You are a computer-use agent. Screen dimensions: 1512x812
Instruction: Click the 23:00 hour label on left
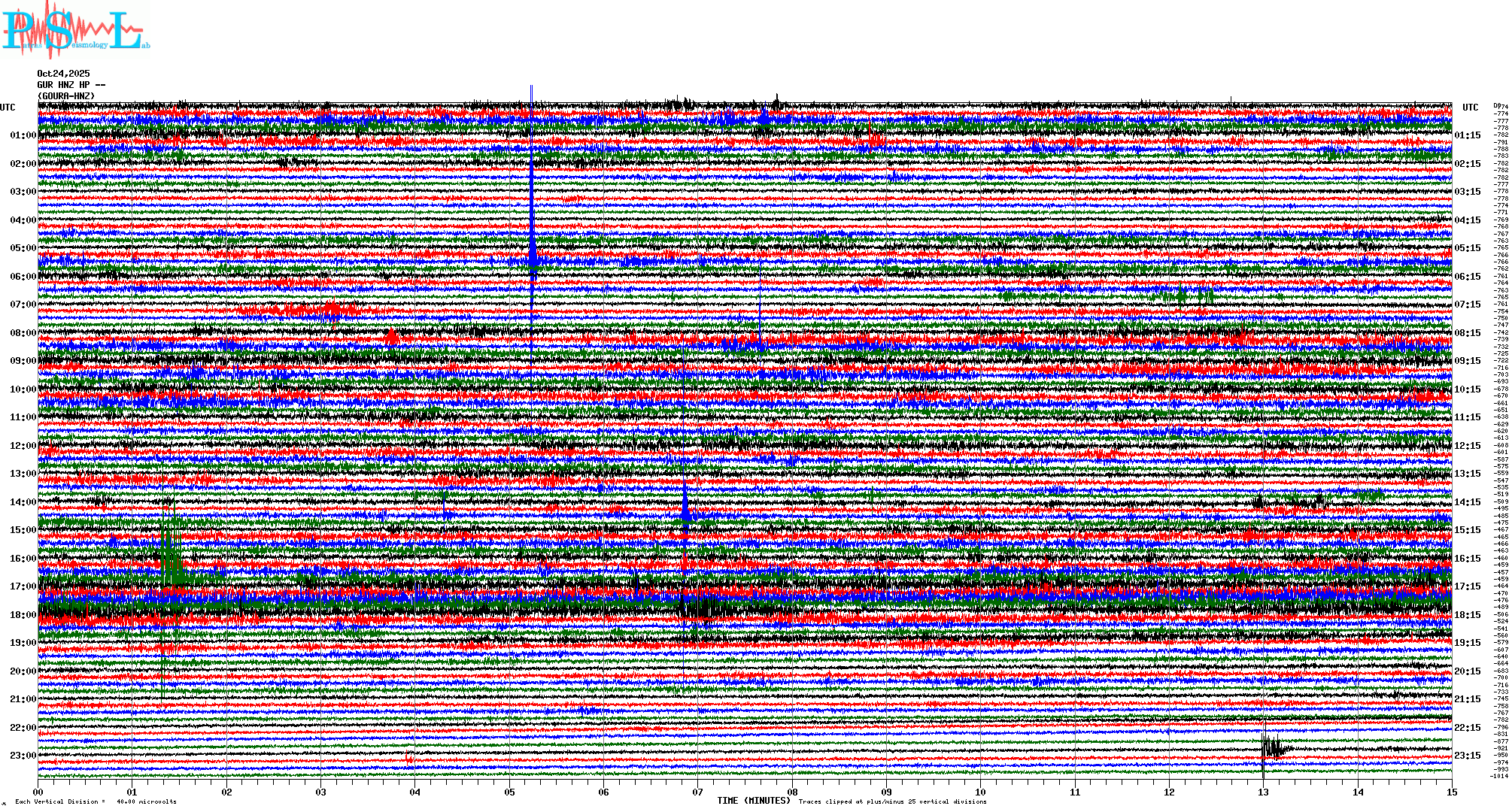click(x=23, y=756)
